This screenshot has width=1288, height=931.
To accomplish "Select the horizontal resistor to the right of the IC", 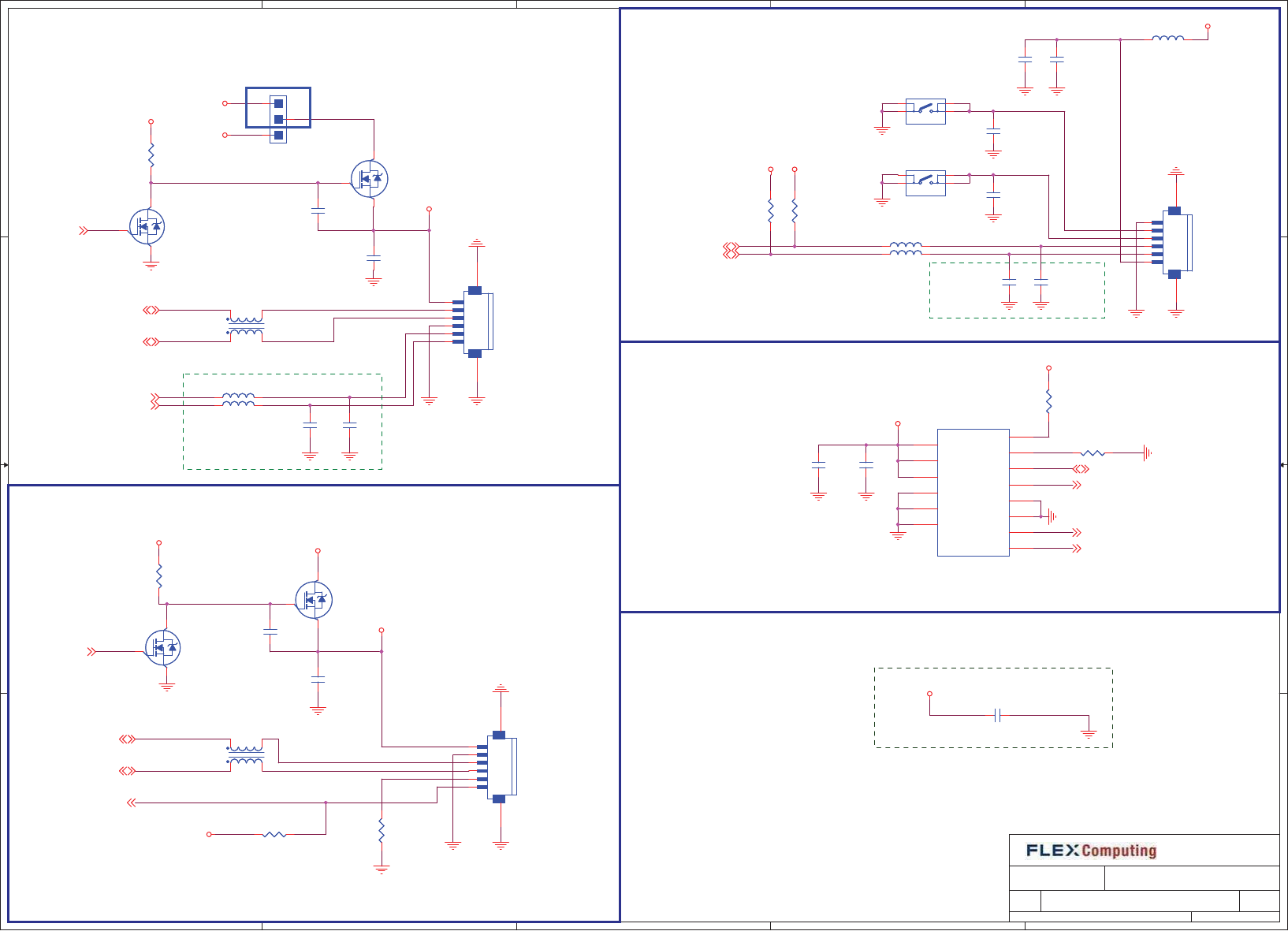I will [x=1093, y=453].
